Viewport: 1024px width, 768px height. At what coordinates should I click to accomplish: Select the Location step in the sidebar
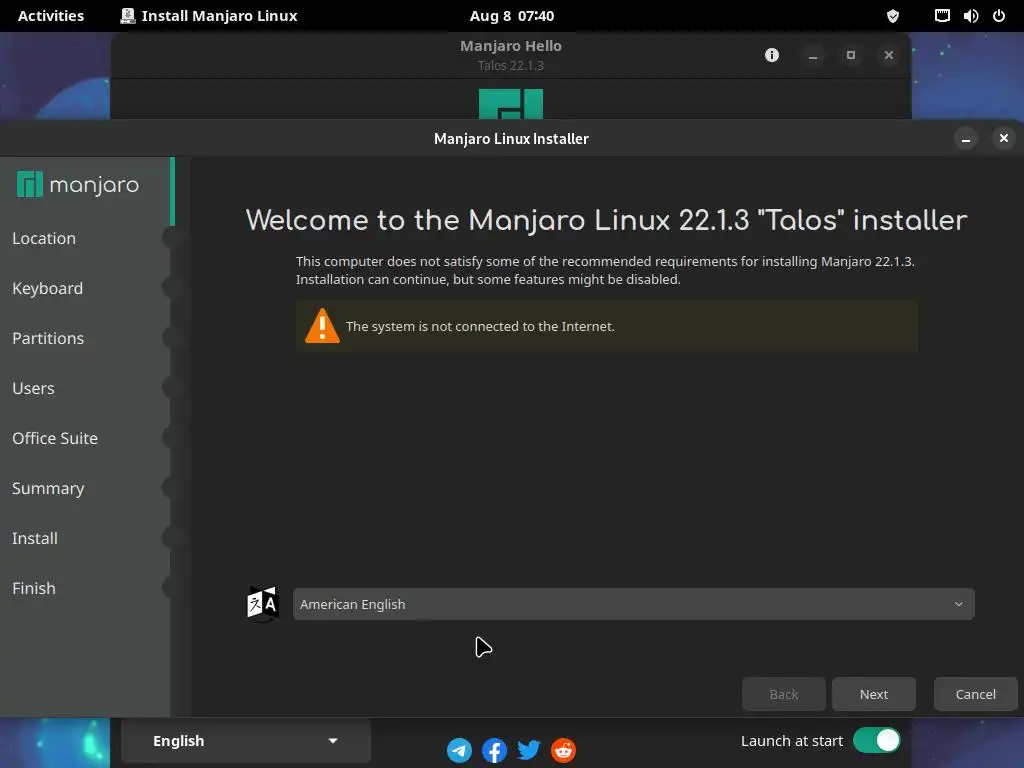pyautogui.click(x=44, y=238)
